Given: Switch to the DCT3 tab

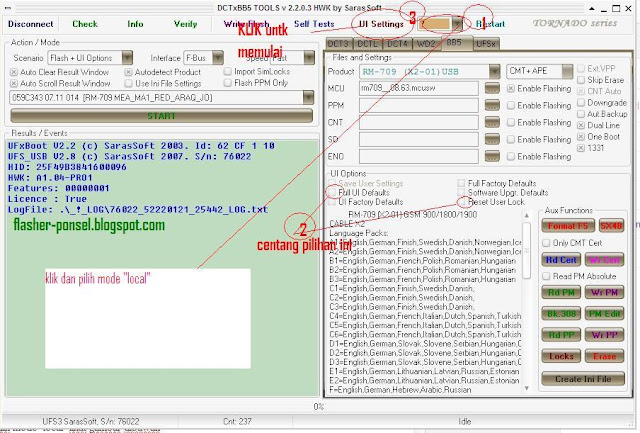Looking at the screenshot, I should click(x=338, y=43).
